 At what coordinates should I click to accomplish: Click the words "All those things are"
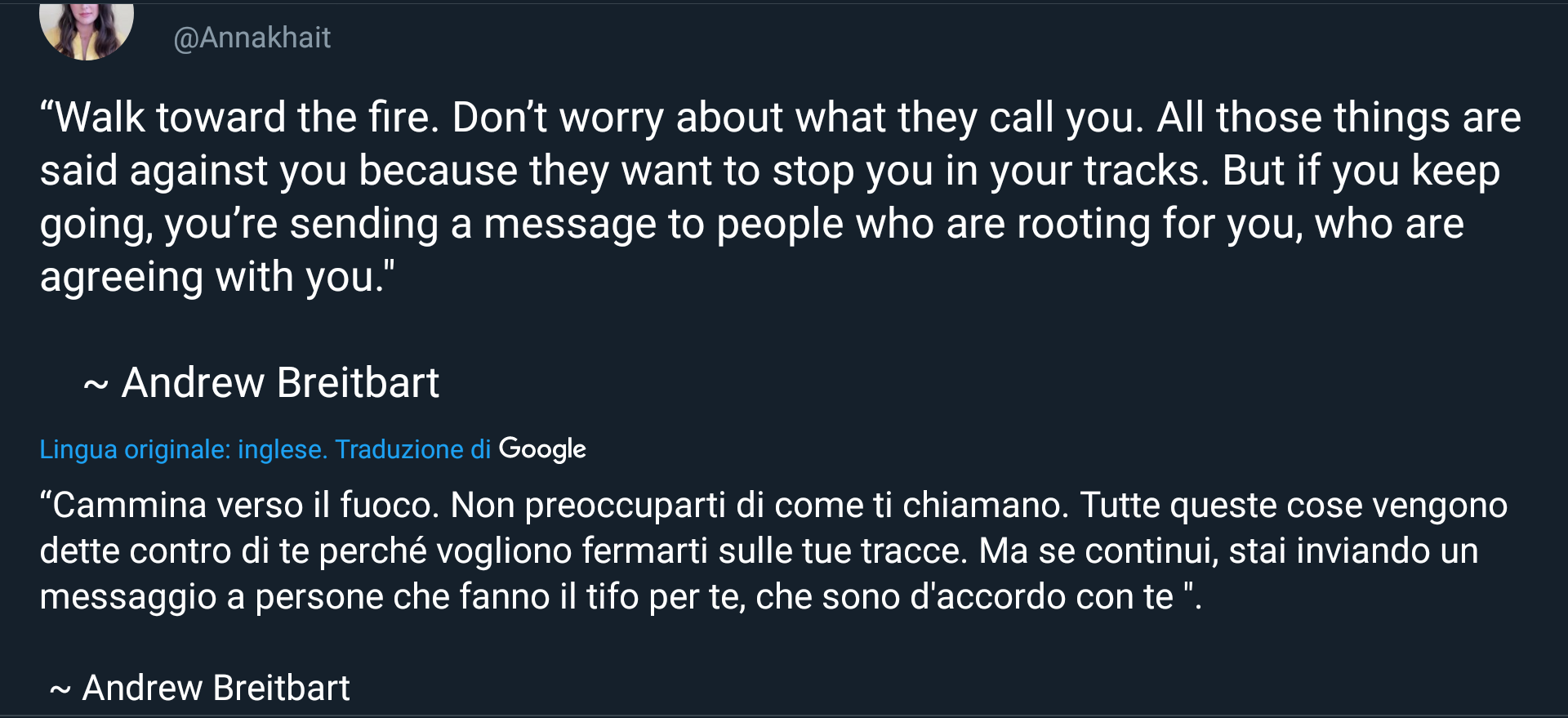pyautogui.click(x=1339, y=118)
